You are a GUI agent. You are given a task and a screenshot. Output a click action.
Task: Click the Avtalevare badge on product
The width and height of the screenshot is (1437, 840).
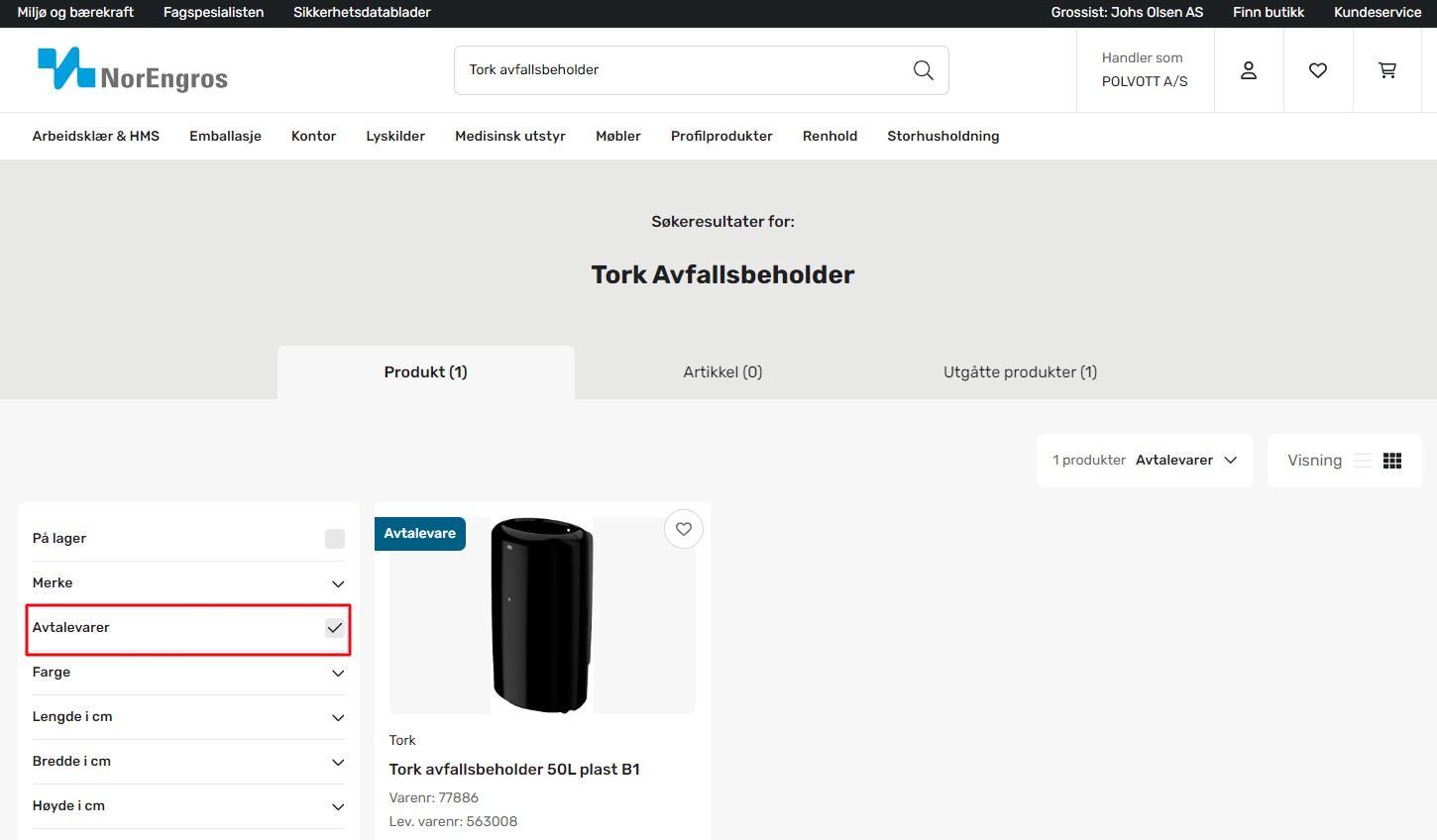pos(420,534)
